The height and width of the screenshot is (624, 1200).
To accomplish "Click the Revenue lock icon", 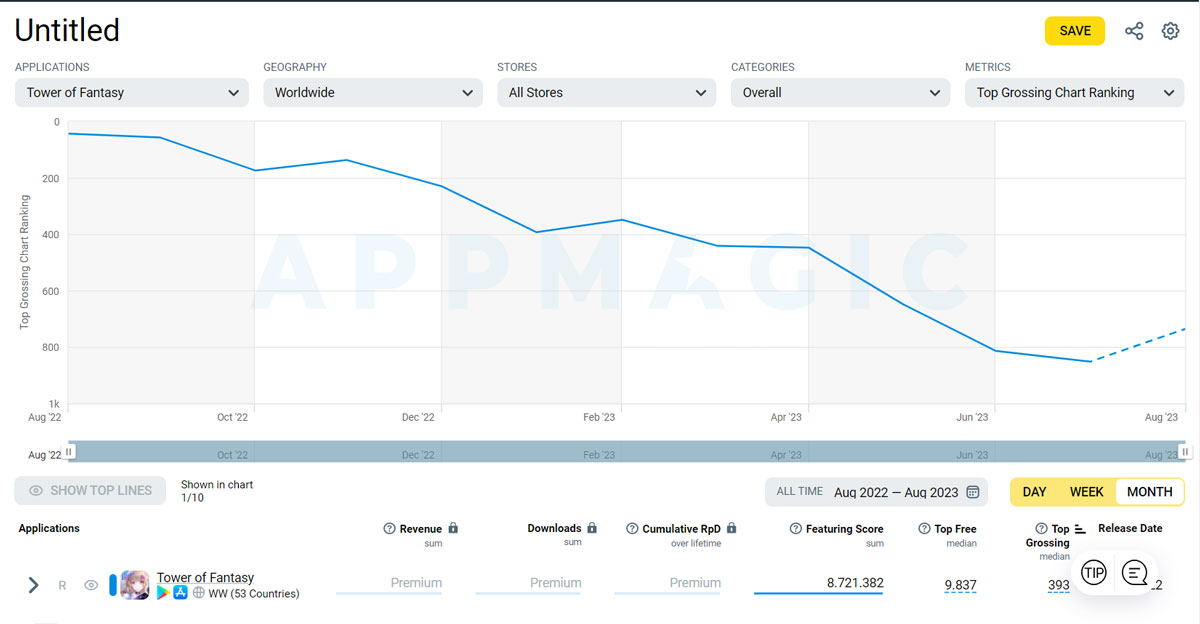I will coord(453,528).
